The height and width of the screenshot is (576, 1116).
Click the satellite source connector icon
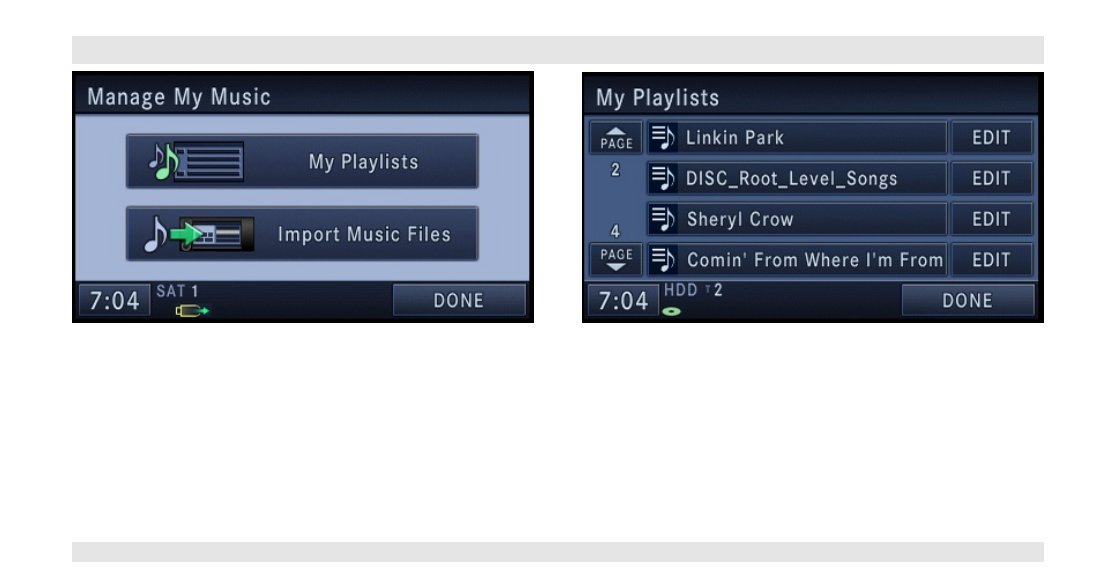coord(192,310)
